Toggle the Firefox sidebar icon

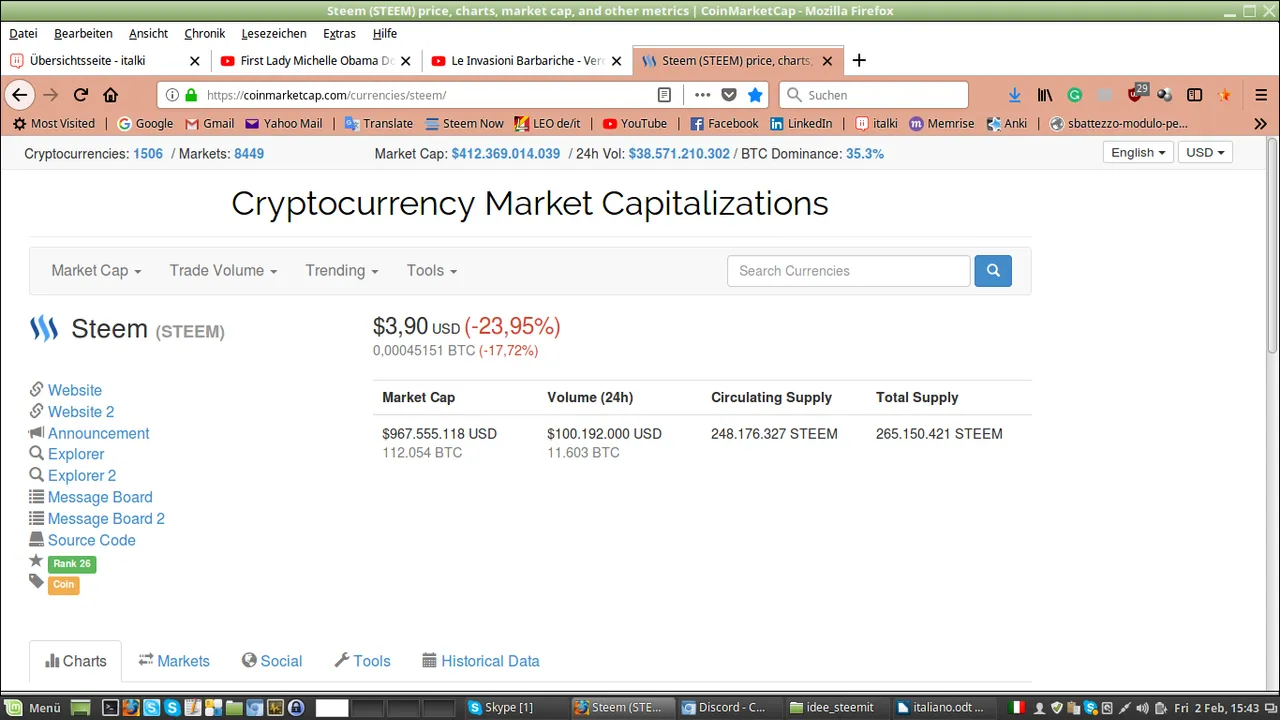point(1194,95)
